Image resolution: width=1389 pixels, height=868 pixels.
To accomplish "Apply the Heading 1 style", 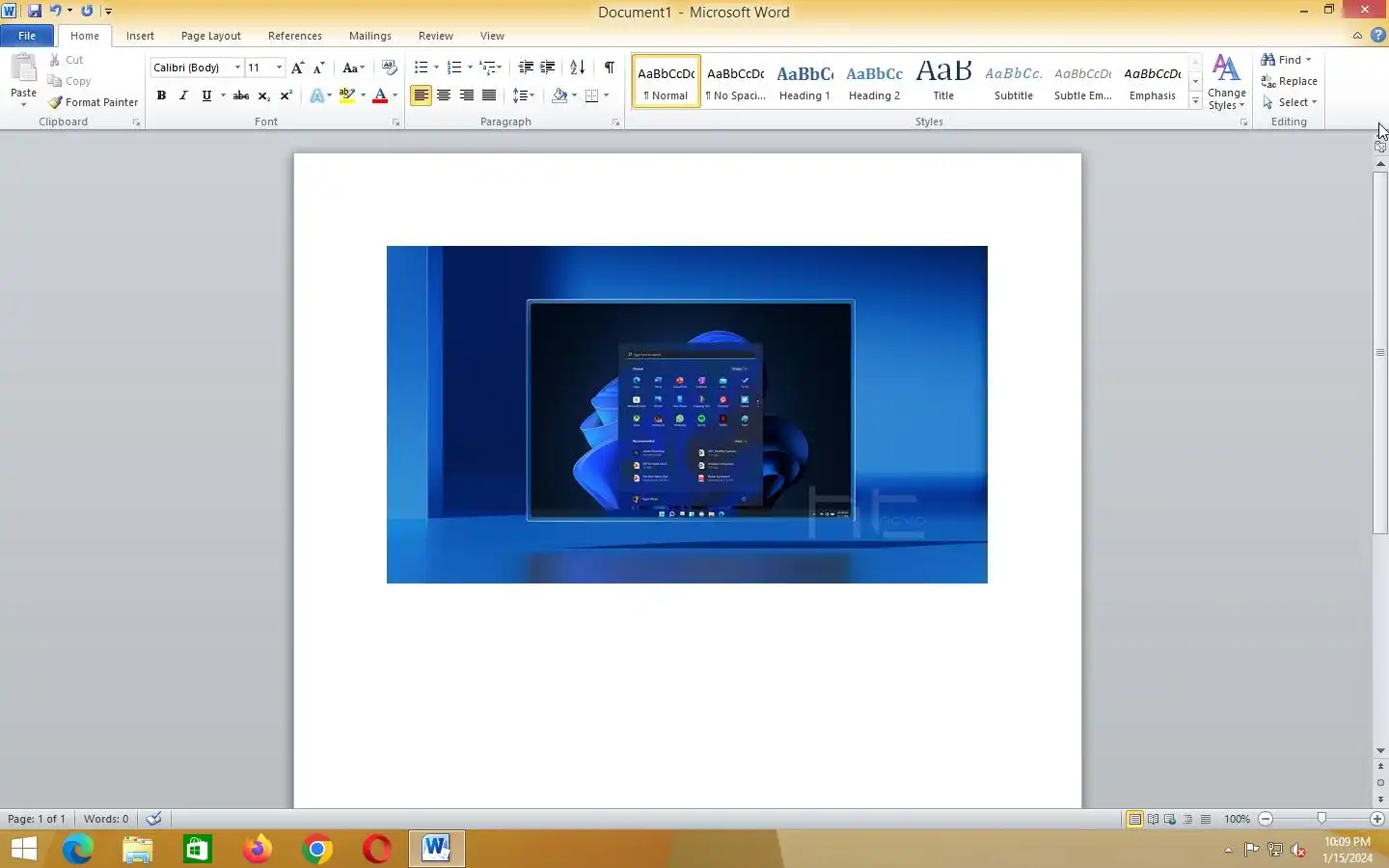I will point(804,81).
